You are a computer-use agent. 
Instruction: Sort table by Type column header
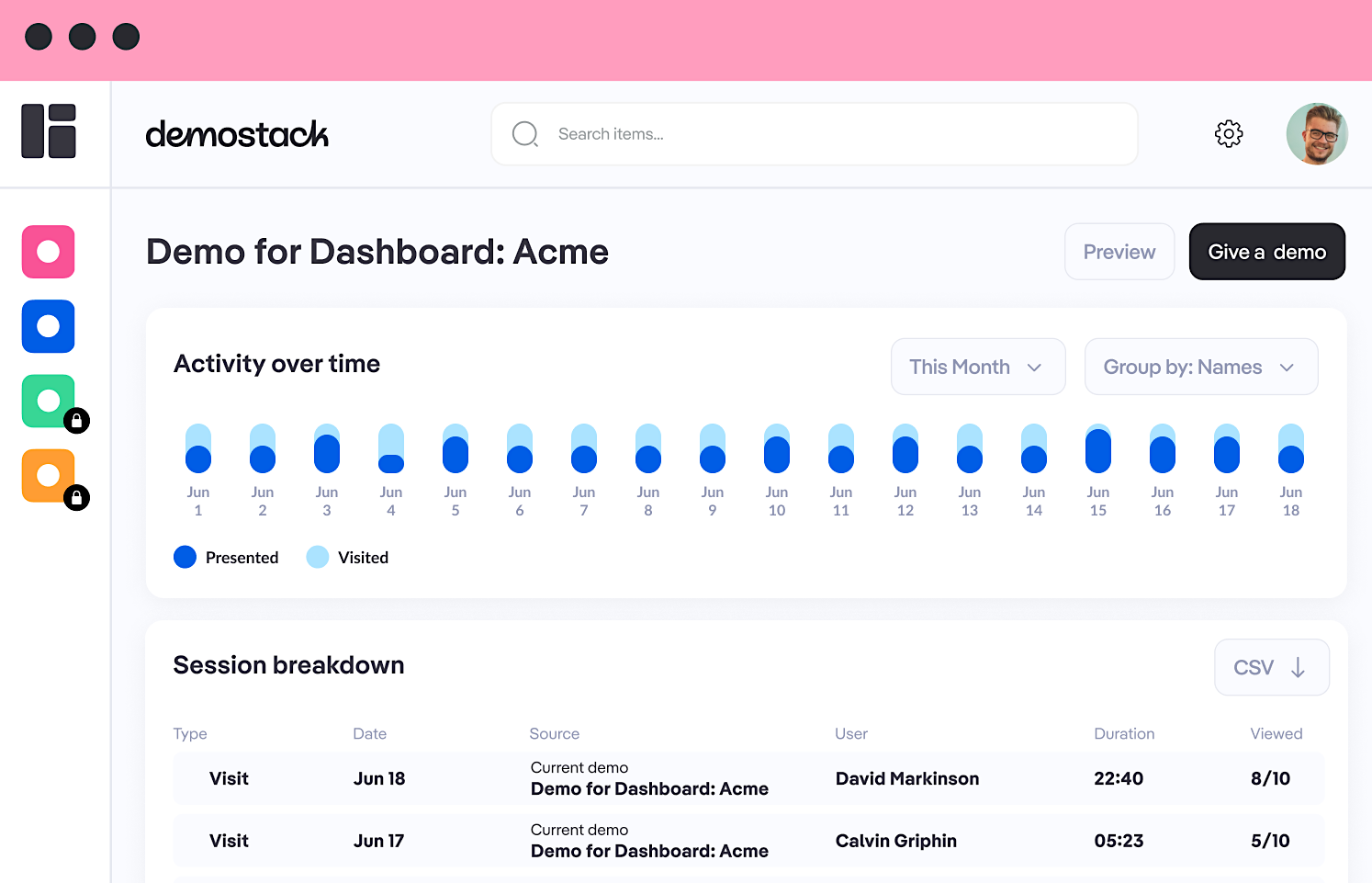(x=190, y=733)
